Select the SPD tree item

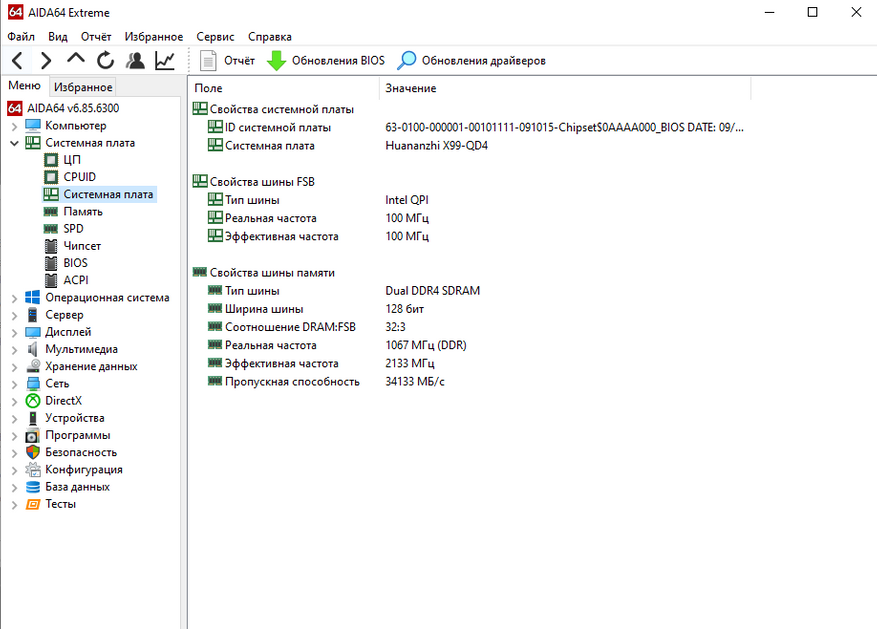[x=73, y=229]
